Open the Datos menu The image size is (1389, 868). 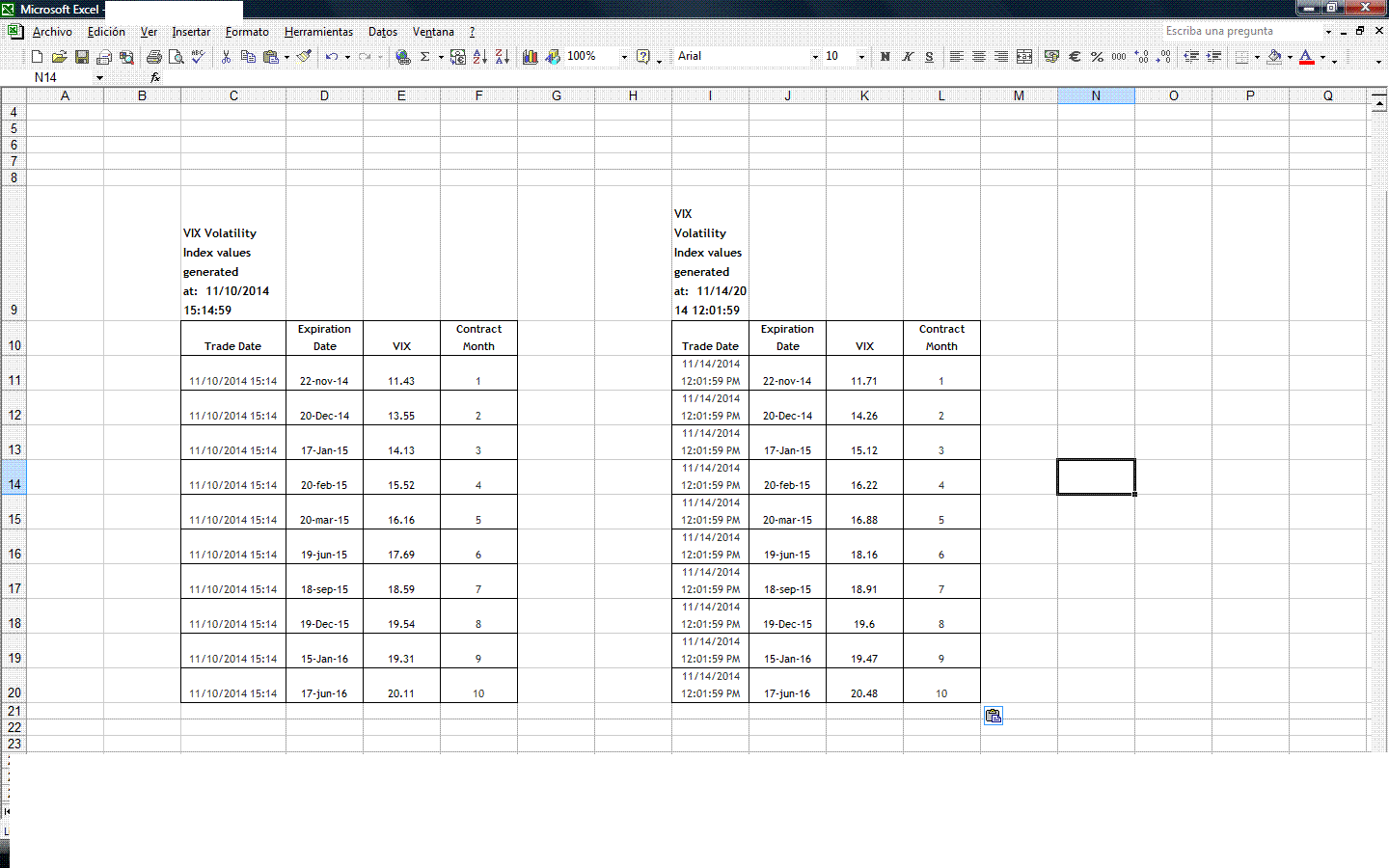click(x=383, y=32)
